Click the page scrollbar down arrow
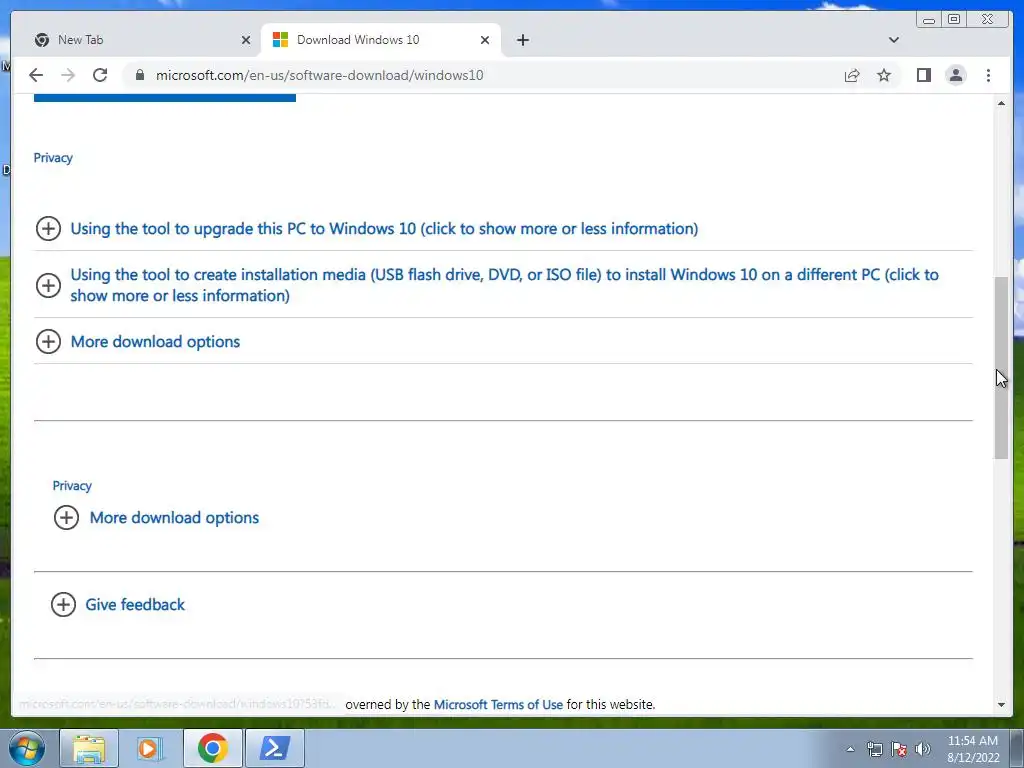The width and height of the screenshot is (1024, 768). coord(1001,705)
